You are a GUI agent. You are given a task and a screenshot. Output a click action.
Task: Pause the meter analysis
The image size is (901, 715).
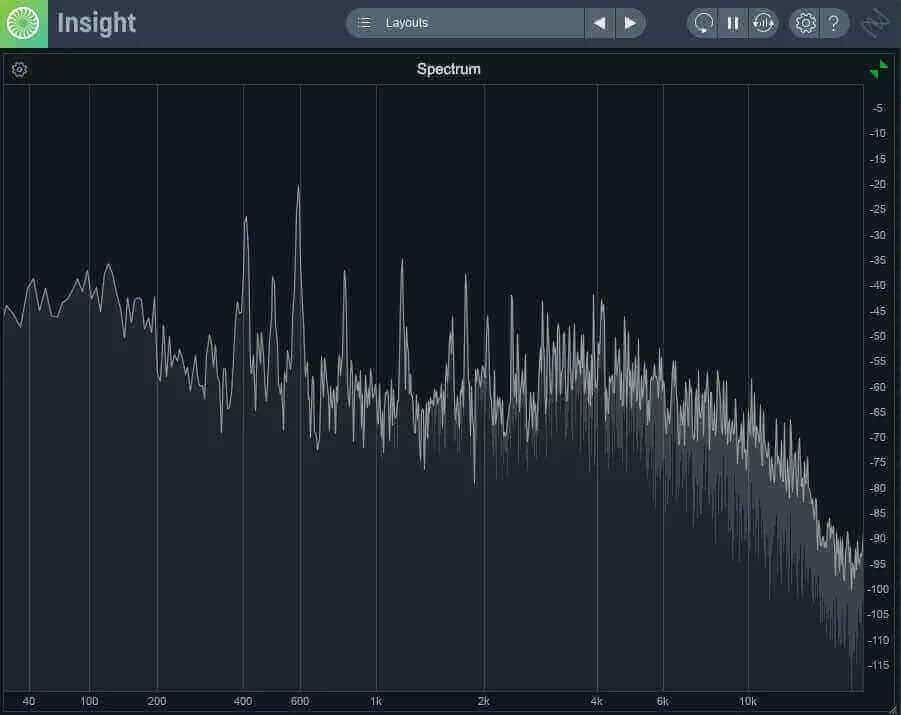point(733,23)
